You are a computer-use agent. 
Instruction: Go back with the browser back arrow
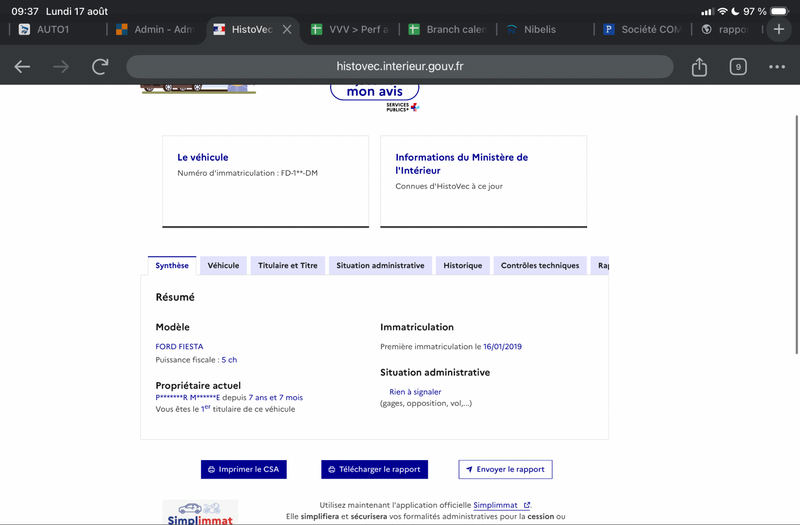click(22, 66)
